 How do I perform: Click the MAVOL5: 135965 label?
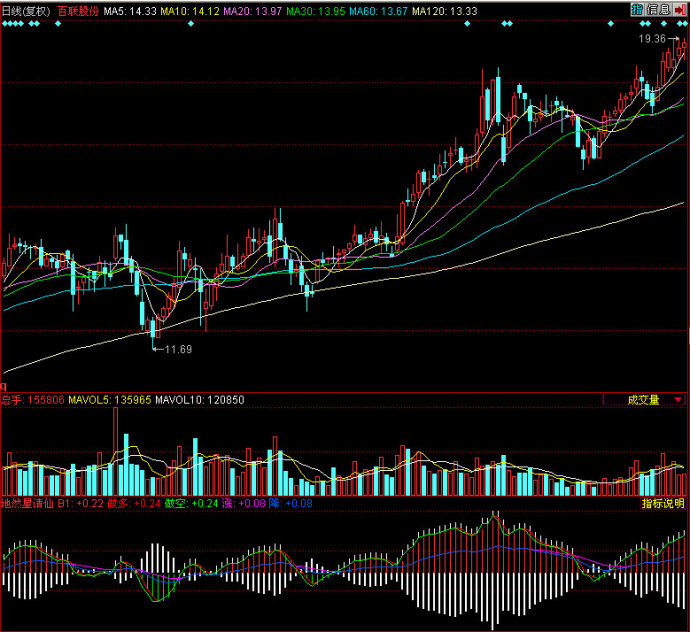pos(110,400)
